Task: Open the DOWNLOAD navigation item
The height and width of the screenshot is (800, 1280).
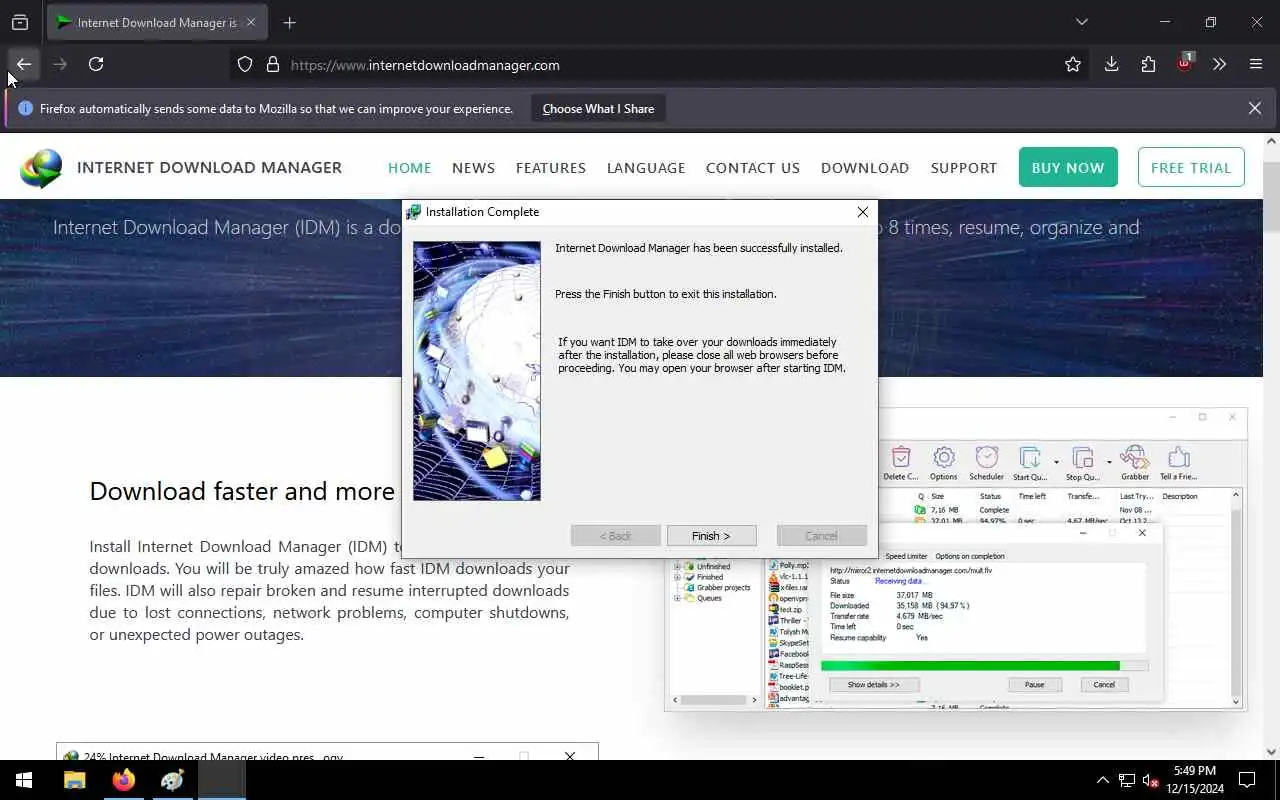Action: 865,168
